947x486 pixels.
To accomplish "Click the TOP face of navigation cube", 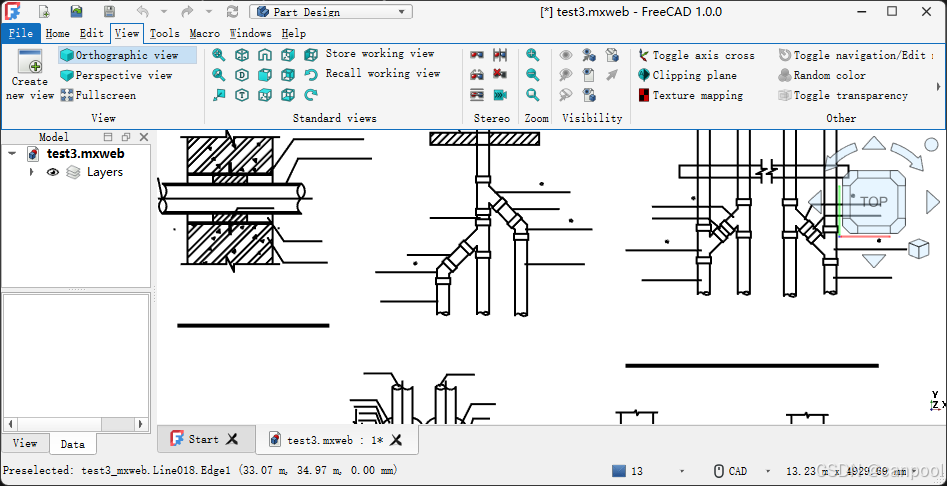I will coord(873,202).
